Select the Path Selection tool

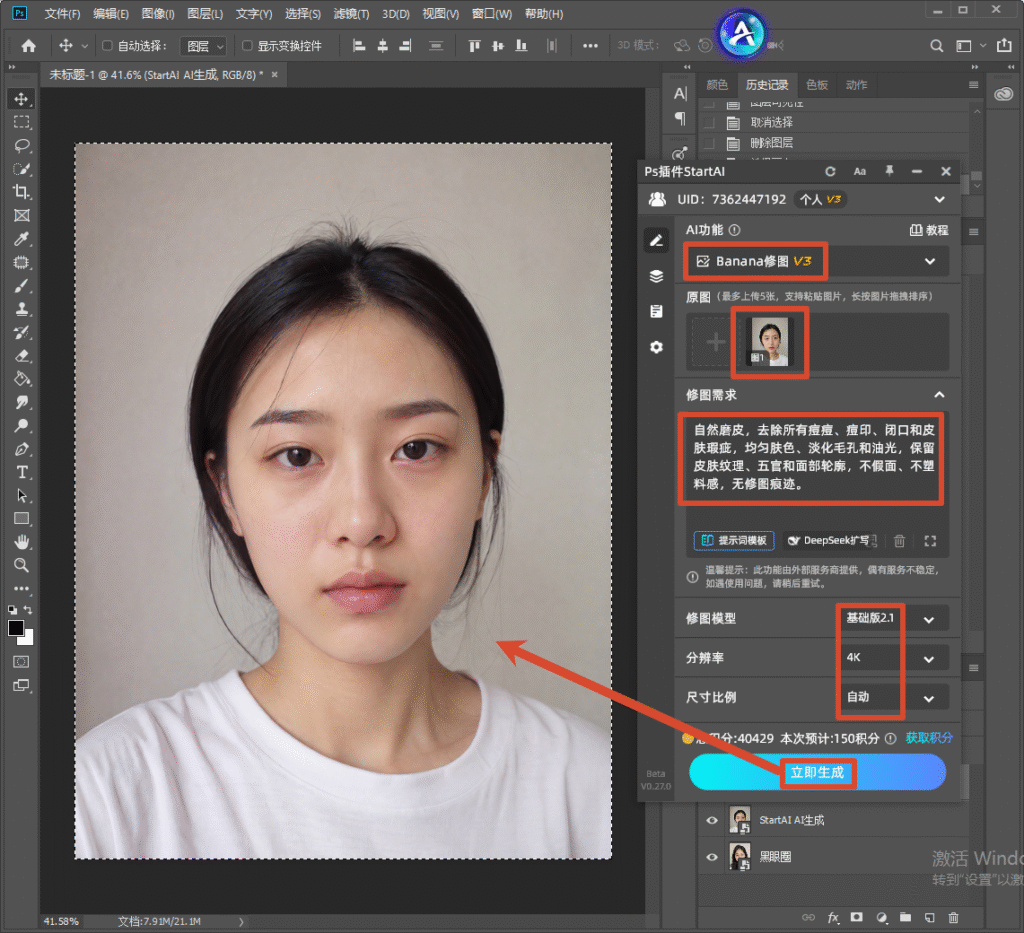(21, 496)
